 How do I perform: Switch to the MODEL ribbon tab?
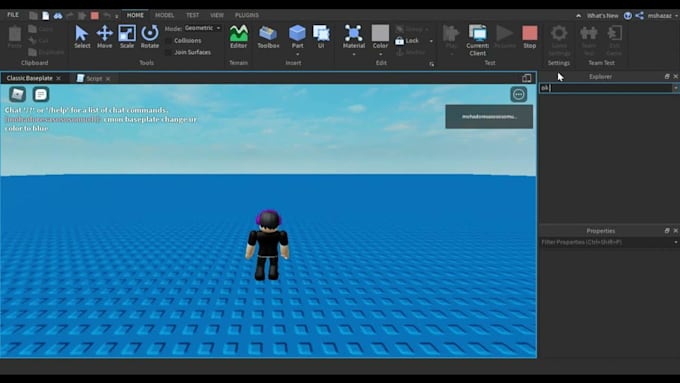coord(164,15)
